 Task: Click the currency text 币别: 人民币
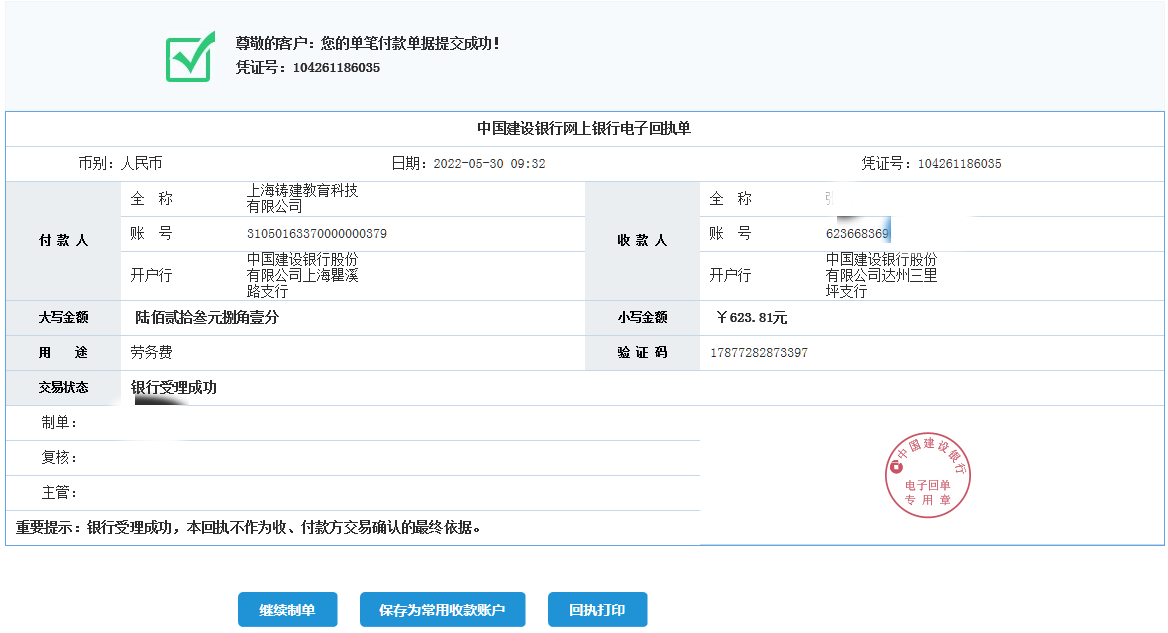[x=120, y=163]
